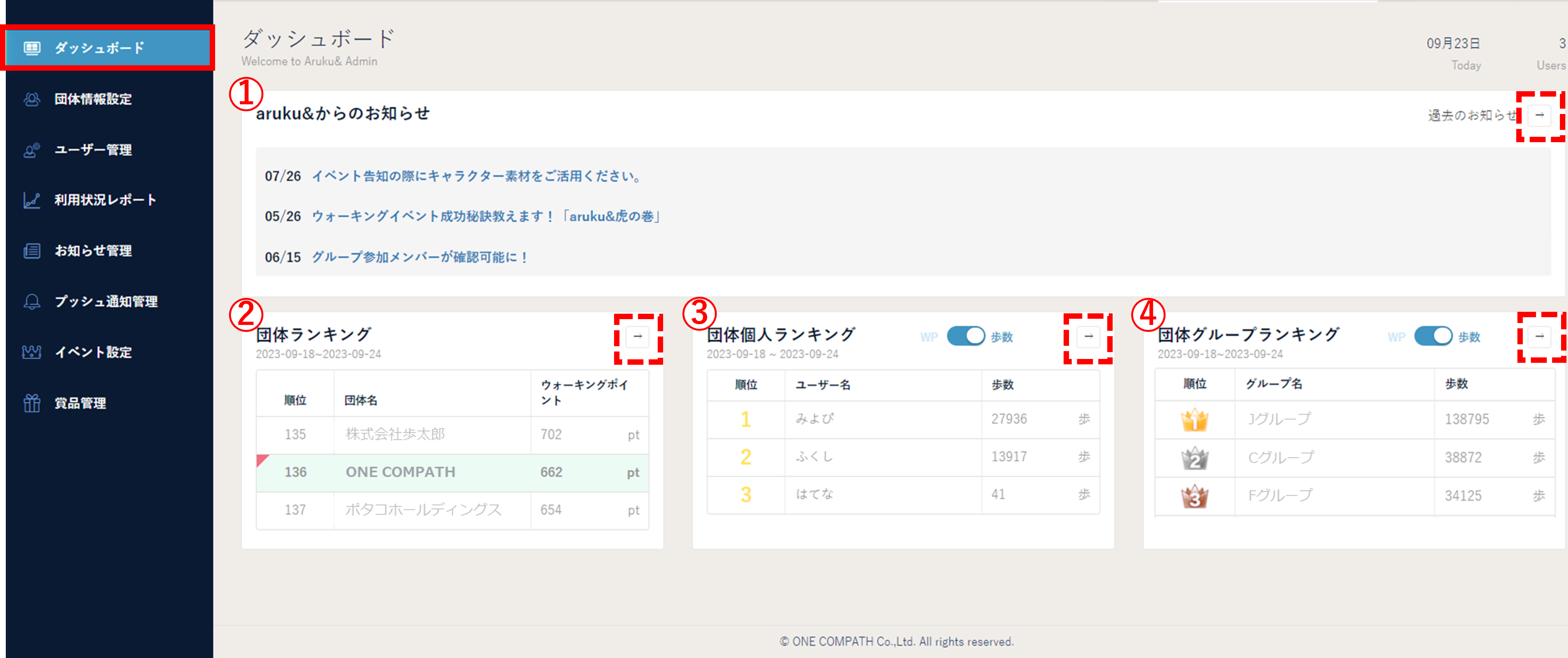Open the 過去のお知らせ link
Screen dimensions: 1568x658
[1472, 115]
